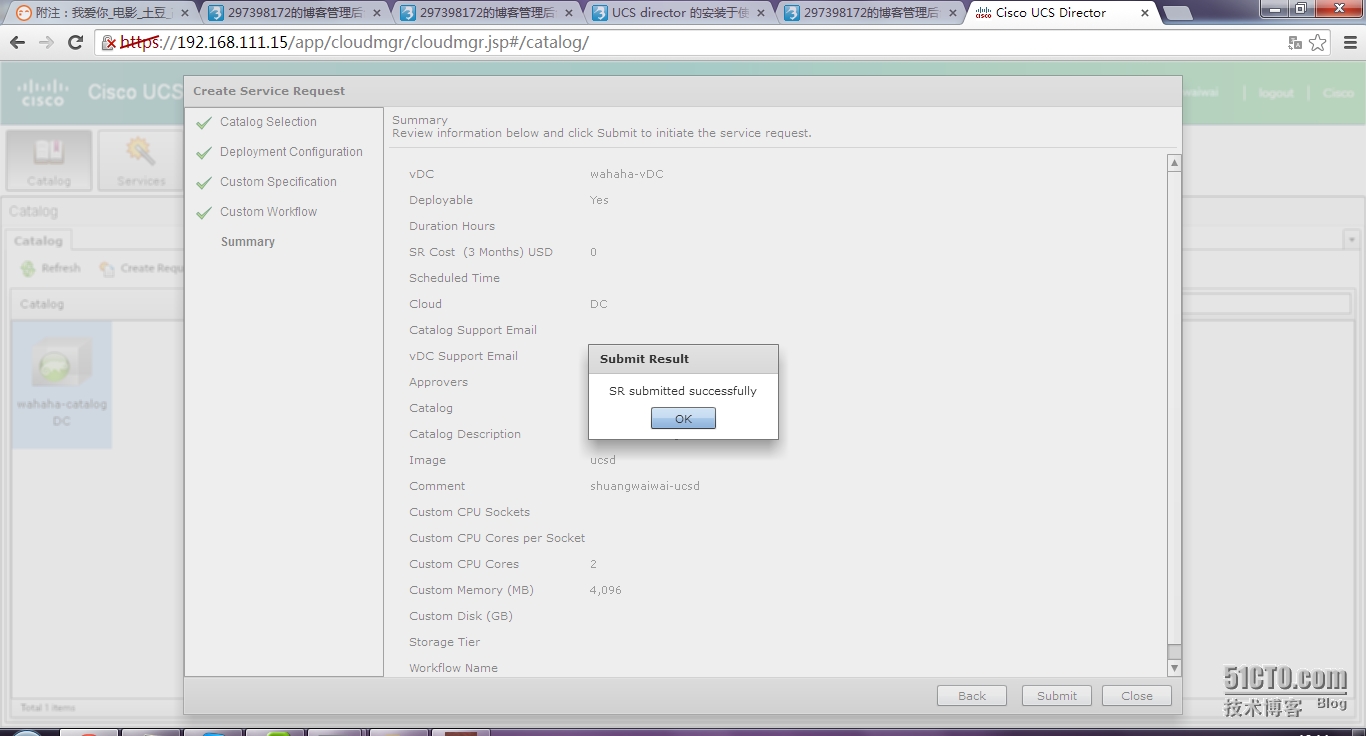
Task: Click the Custom Memory value 4,096
Action: point(605,590)
